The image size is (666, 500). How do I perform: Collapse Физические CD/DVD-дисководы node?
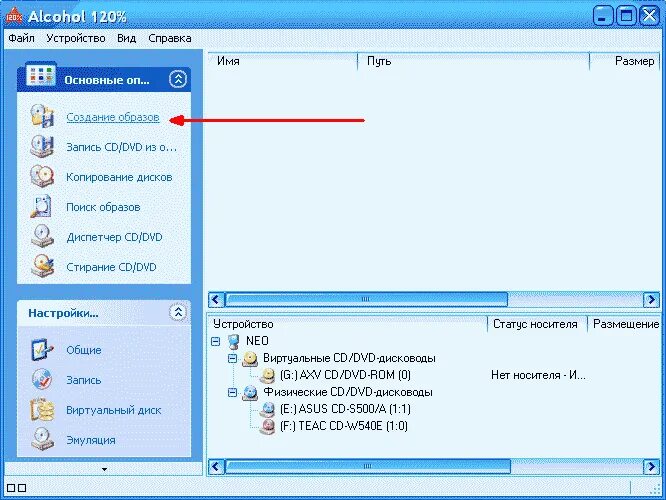[x=232, y=393]
